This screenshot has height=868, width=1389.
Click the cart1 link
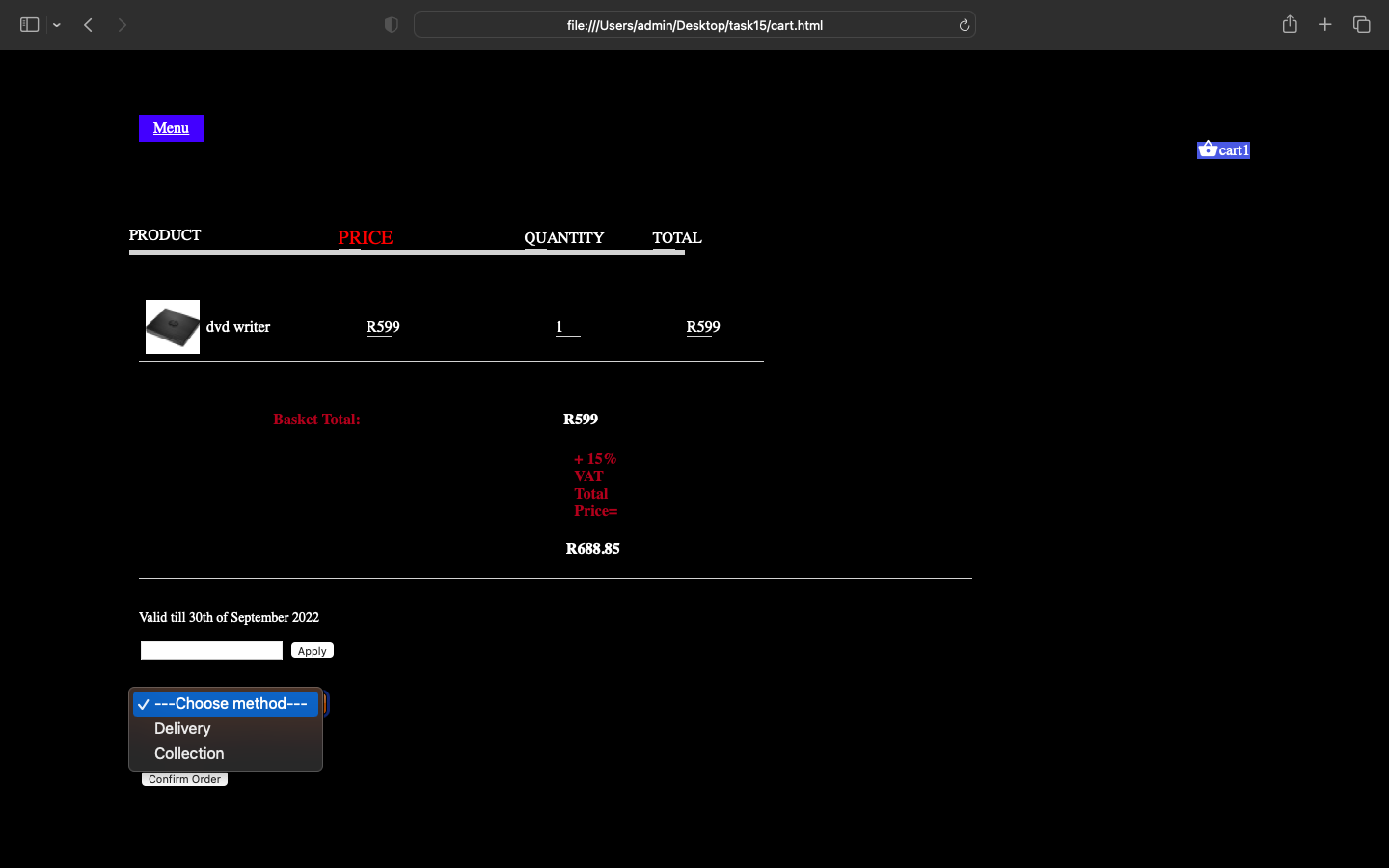1232,149
